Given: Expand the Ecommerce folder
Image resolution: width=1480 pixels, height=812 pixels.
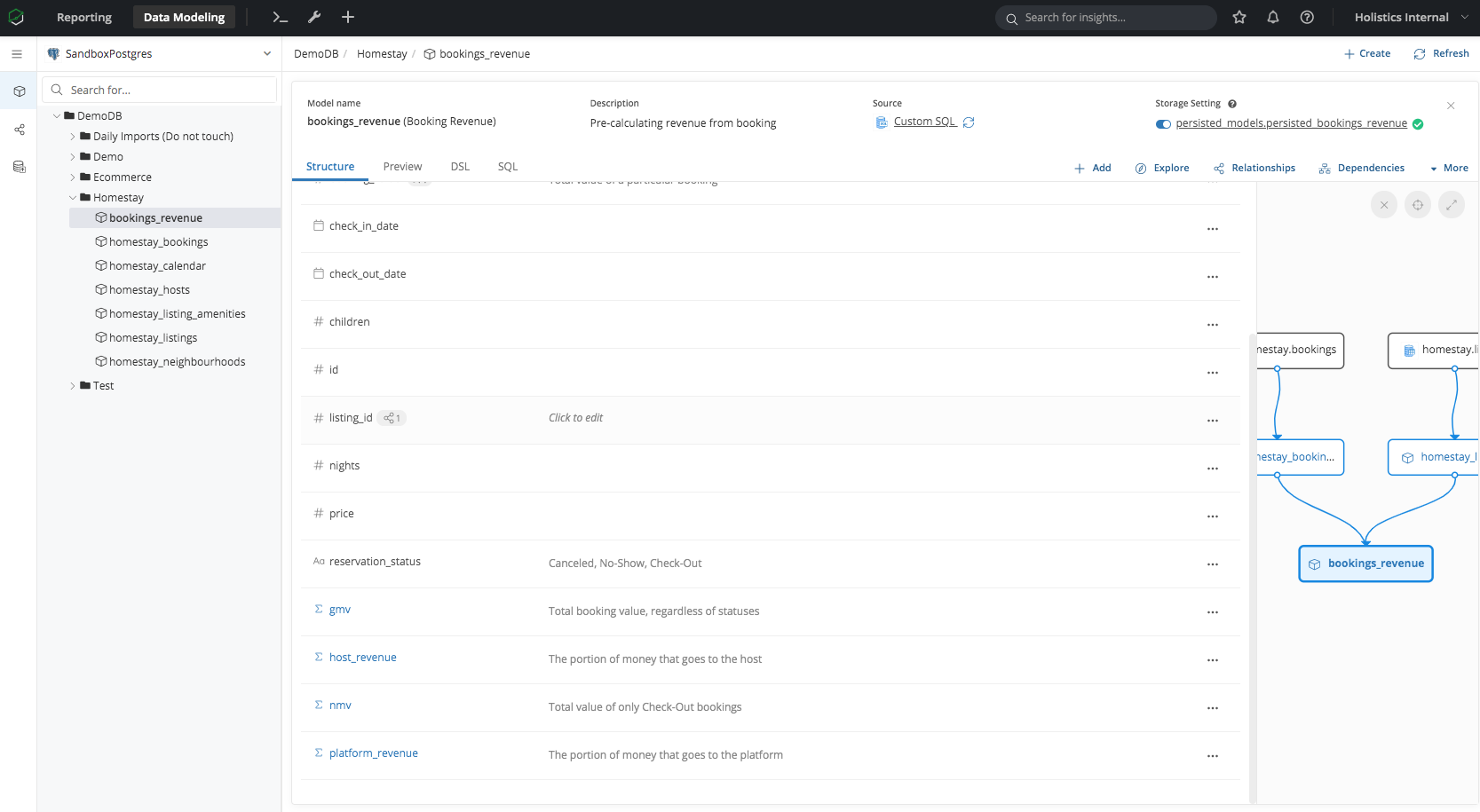Looking at the screenshot, I should [x=73, y=177].
